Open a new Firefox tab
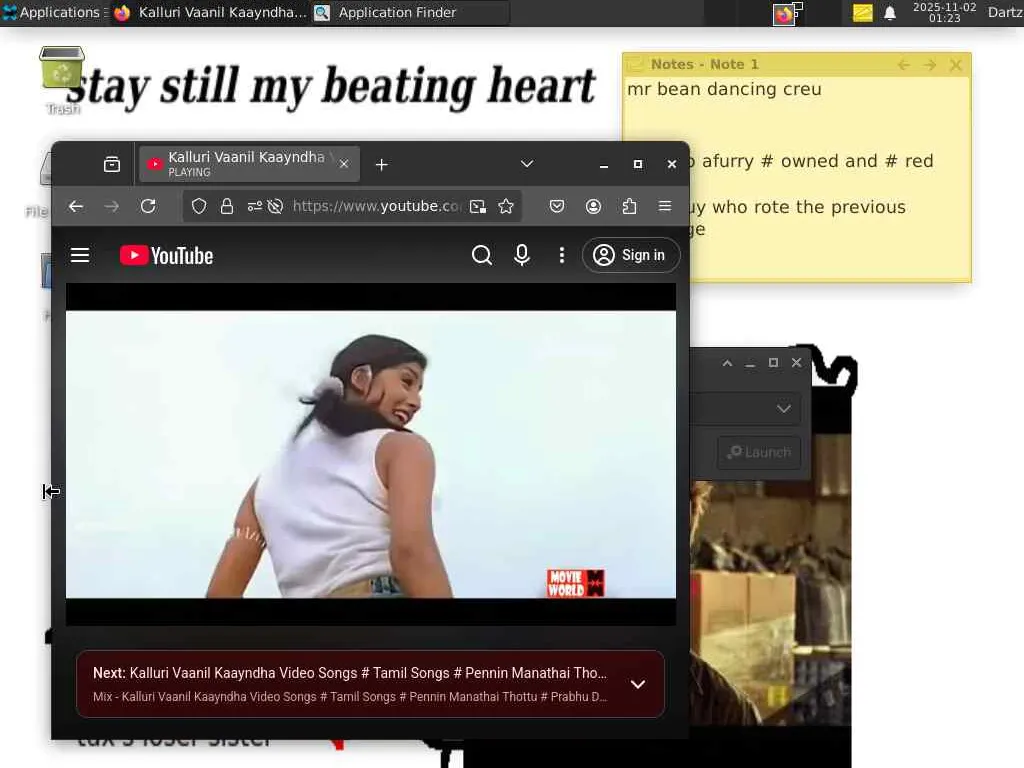This screenshot has height=768, width=1024. (382, 165)
